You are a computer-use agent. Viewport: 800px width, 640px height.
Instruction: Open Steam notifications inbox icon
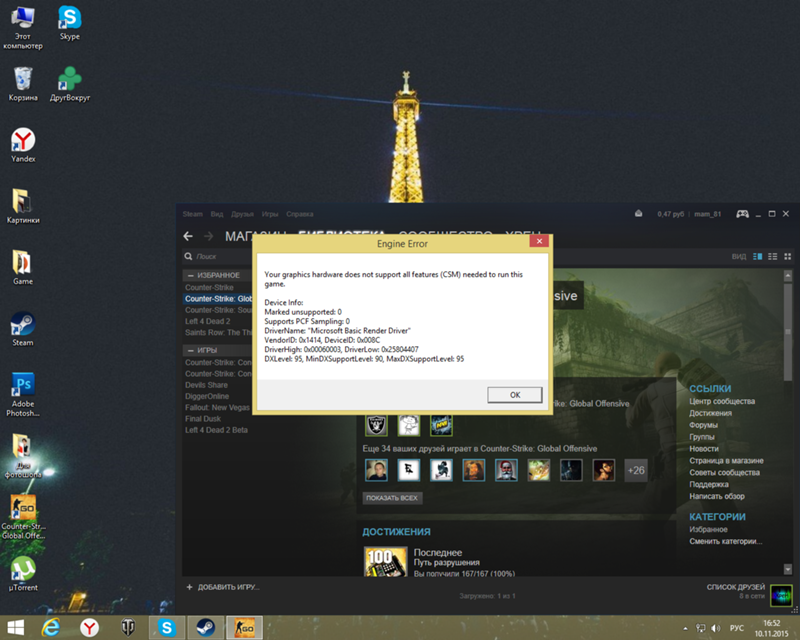tap(638, 214)
